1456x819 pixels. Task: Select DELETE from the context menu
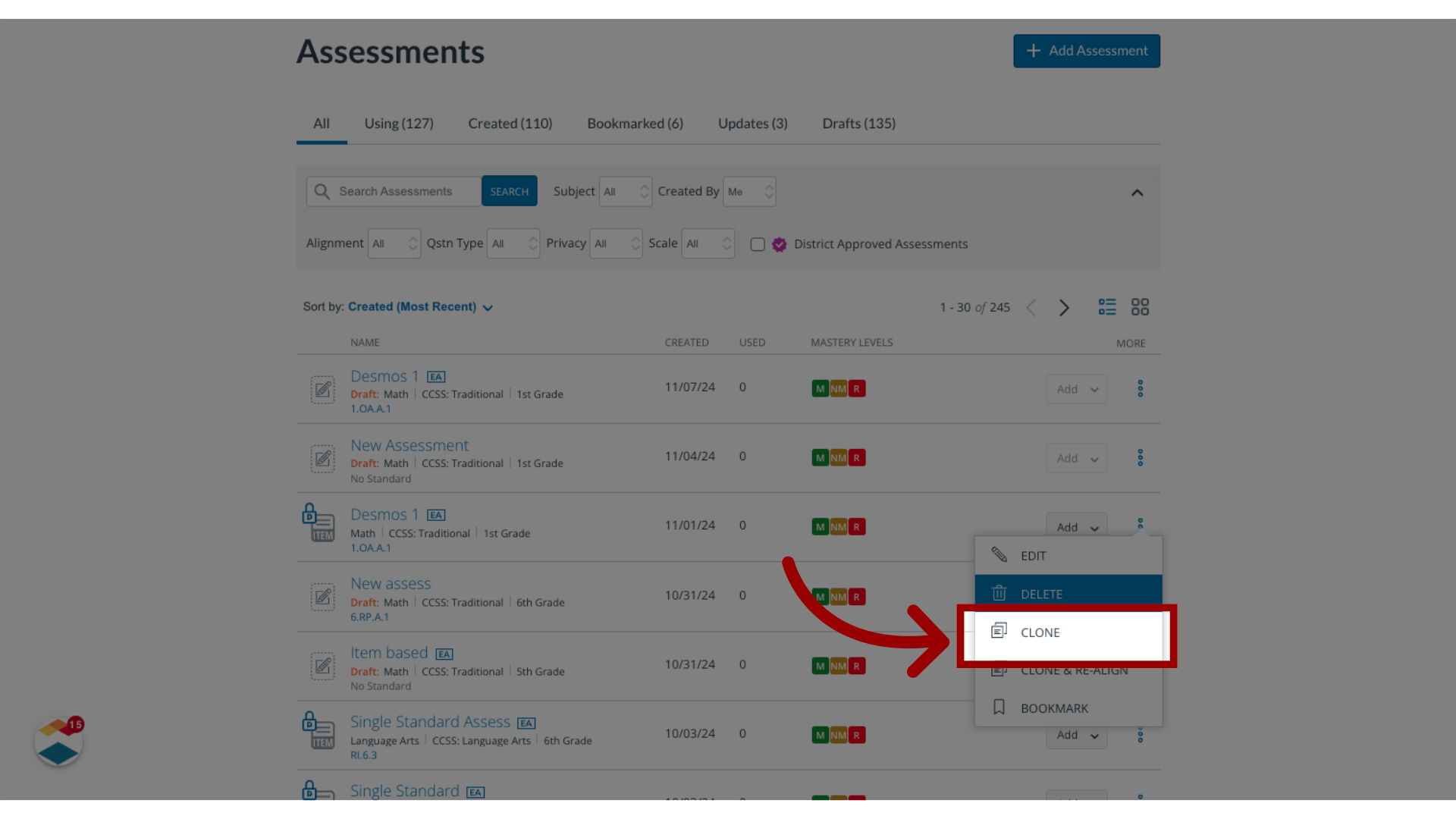pyautogui.click(x=1068, y=594)
